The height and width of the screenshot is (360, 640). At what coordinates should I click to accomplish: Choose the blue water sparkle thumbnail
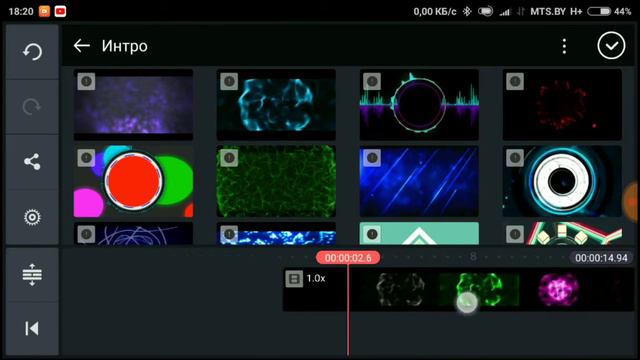pos(276,233)
